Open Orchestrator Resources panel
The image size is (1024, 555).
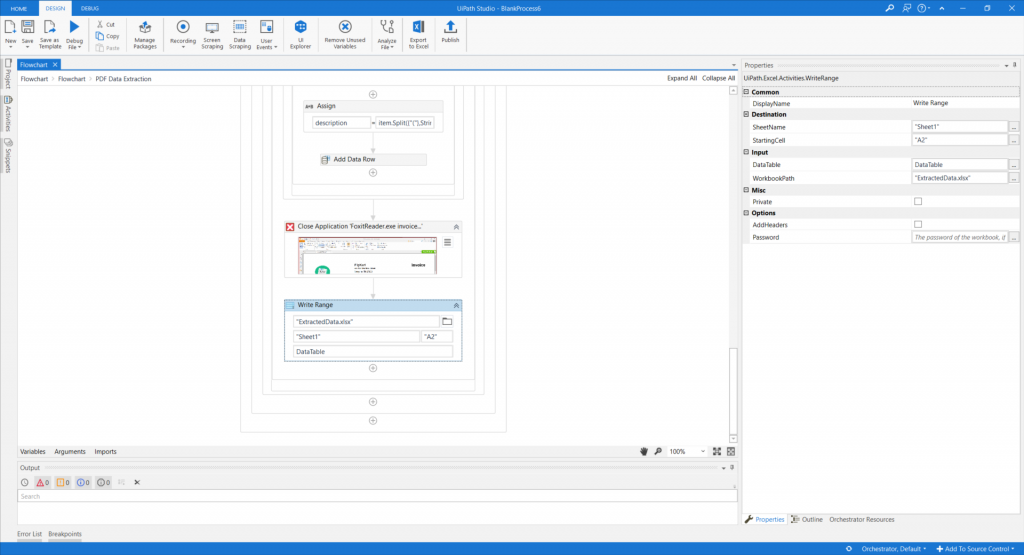[861, 520]
